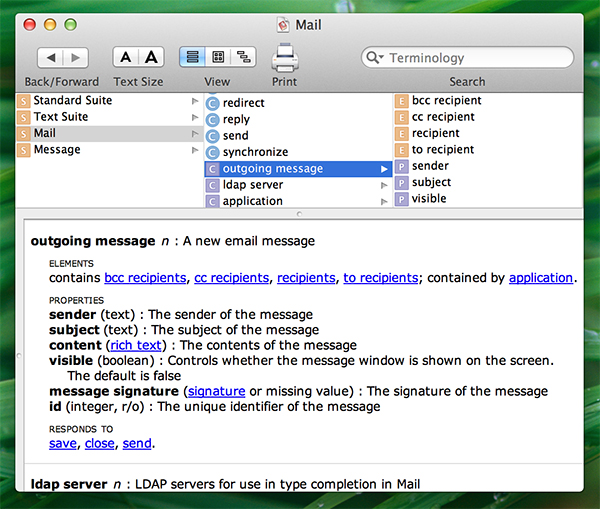600x509 pixels.
Task: Zoom the window with the green button
Action: [70, 25]
